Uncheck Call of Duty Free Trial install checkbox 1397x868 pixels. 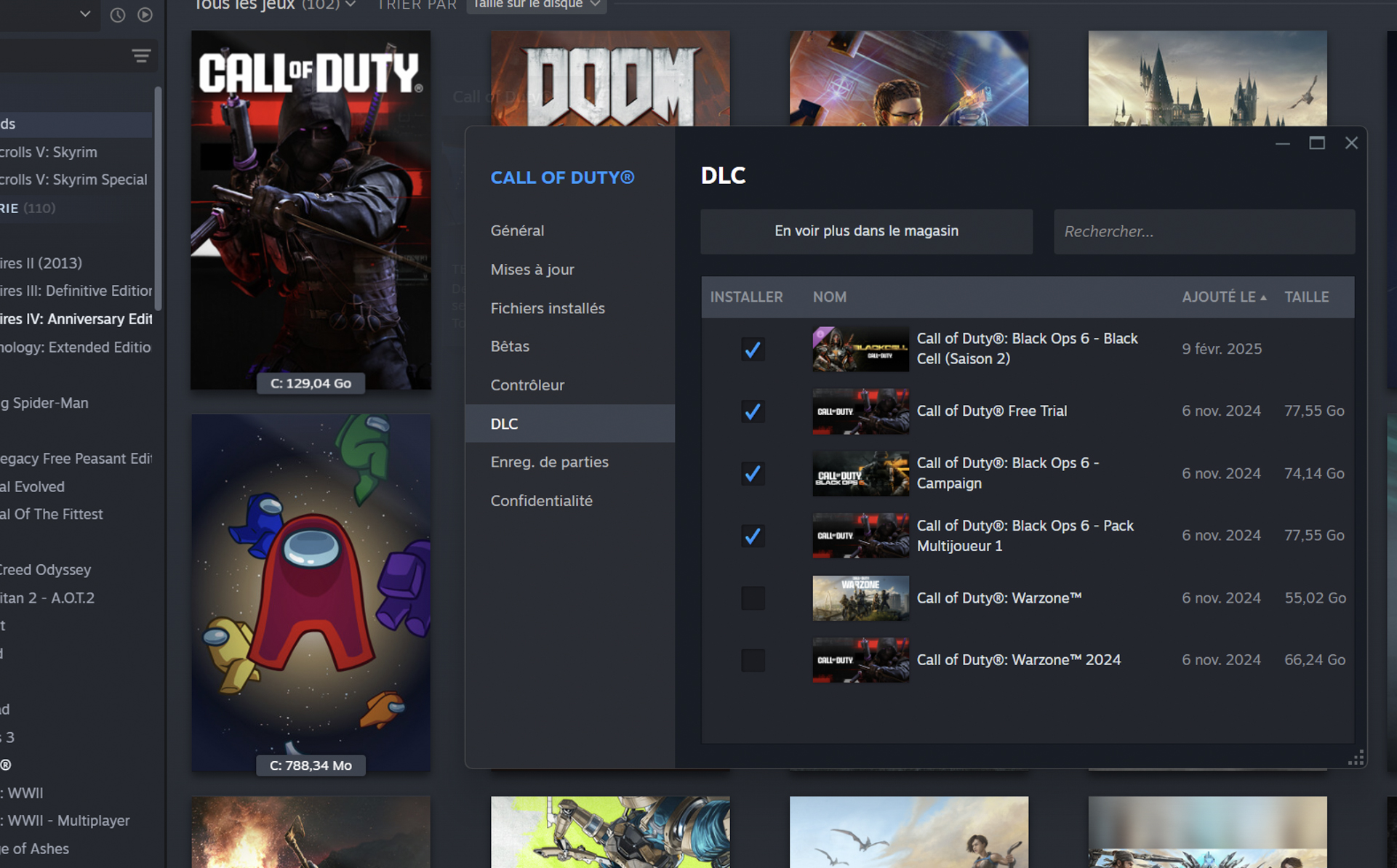click(x=753, y=411)
